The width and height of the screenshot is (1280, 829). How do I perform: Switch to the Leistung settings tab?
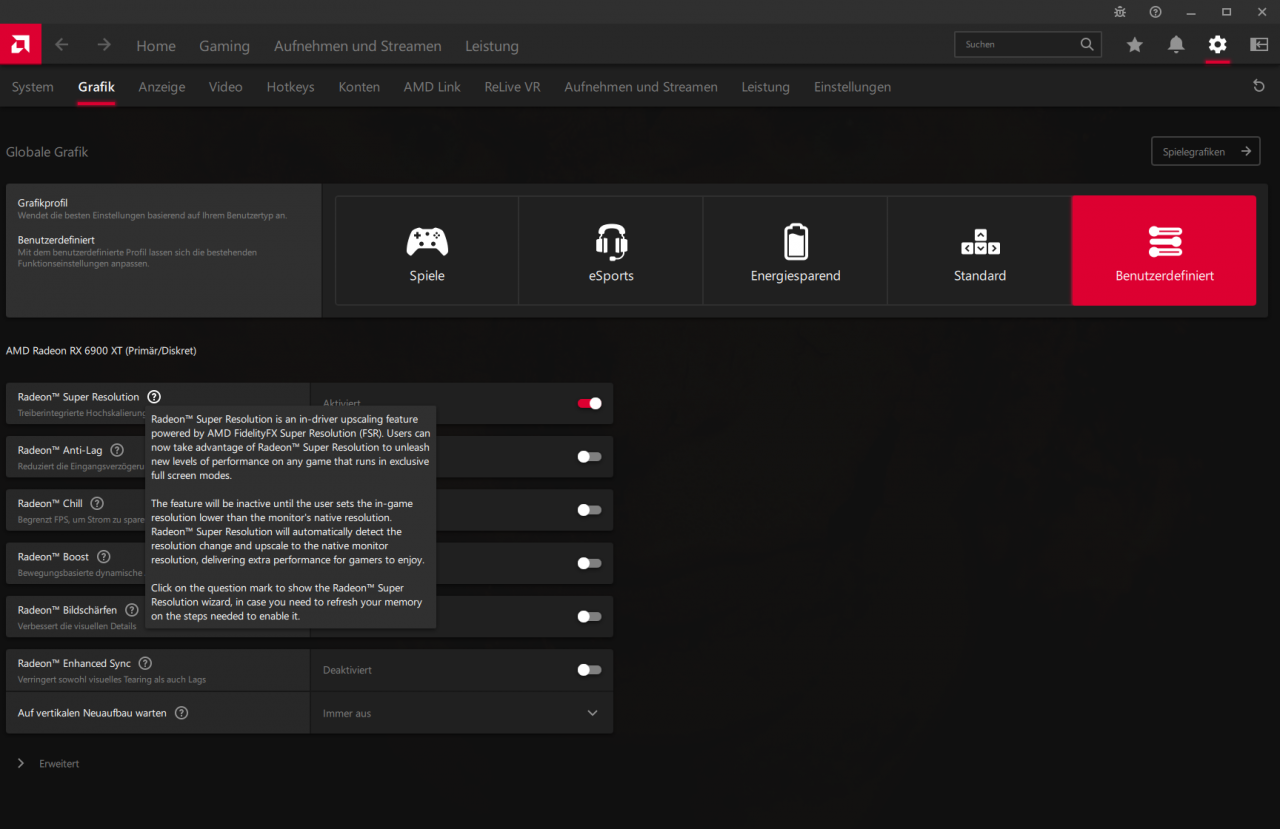(766, 87)
